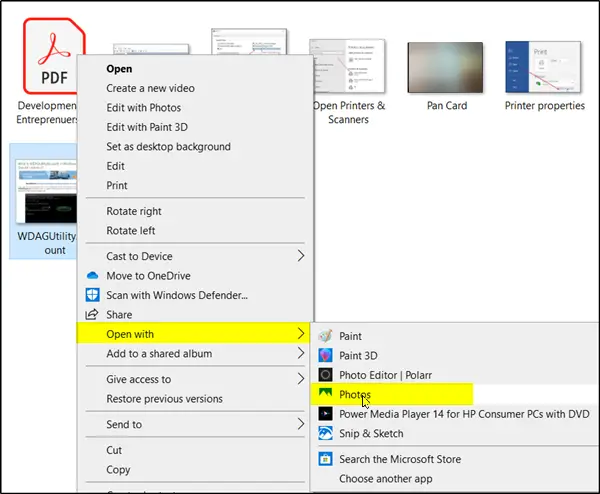The height and width of the screenshot is (494, 600).
Task: Click the Development Entrepreneurship file name
Action: tap(46, 112)
